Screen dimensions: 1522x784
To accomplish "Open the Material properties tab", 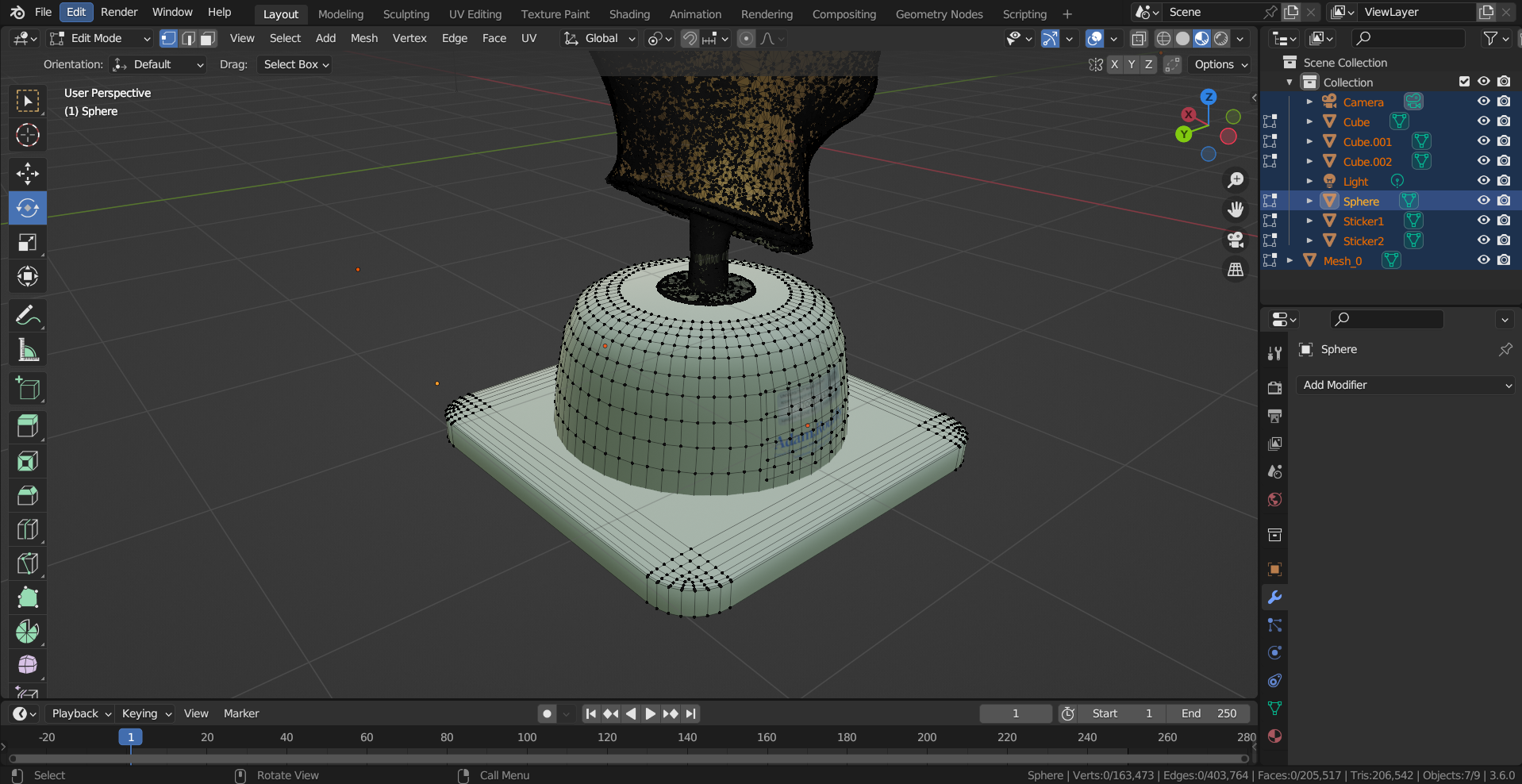I will click(x=1274, y=736).
